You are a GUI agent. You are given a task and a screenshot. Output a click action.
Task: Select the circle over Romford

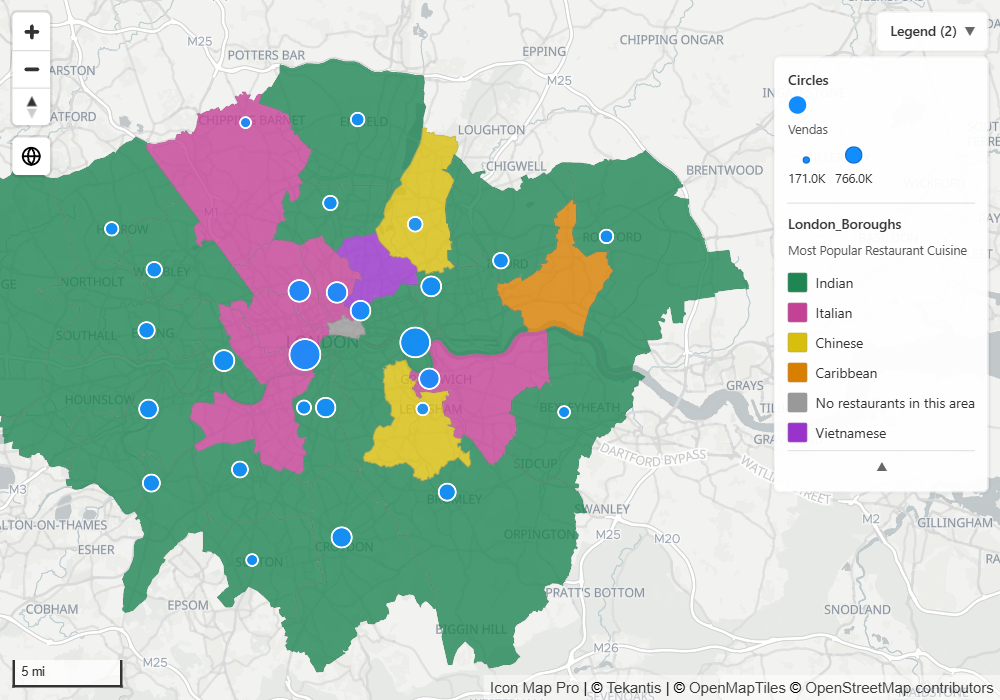pos(607,237)
